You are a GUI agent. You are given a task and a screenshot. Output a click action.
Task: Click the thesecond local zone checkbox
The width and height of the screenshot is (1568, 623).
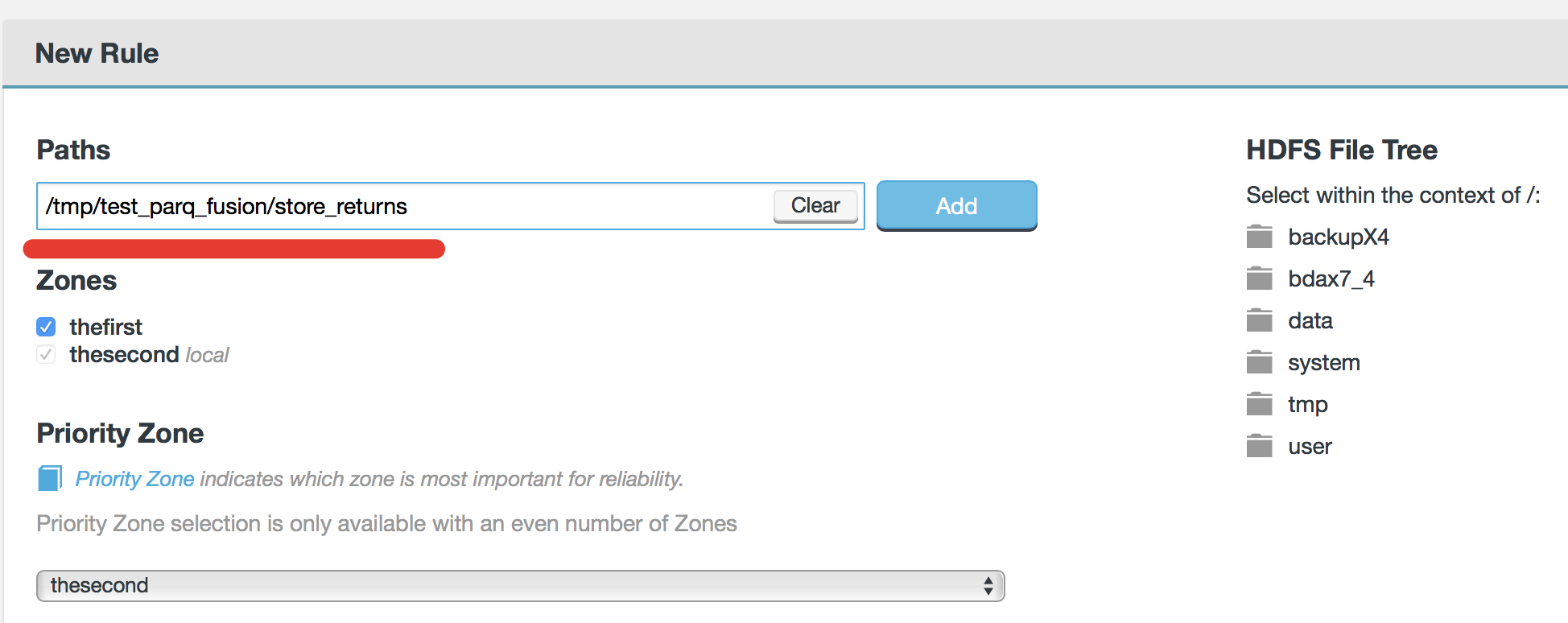(46, 355)
